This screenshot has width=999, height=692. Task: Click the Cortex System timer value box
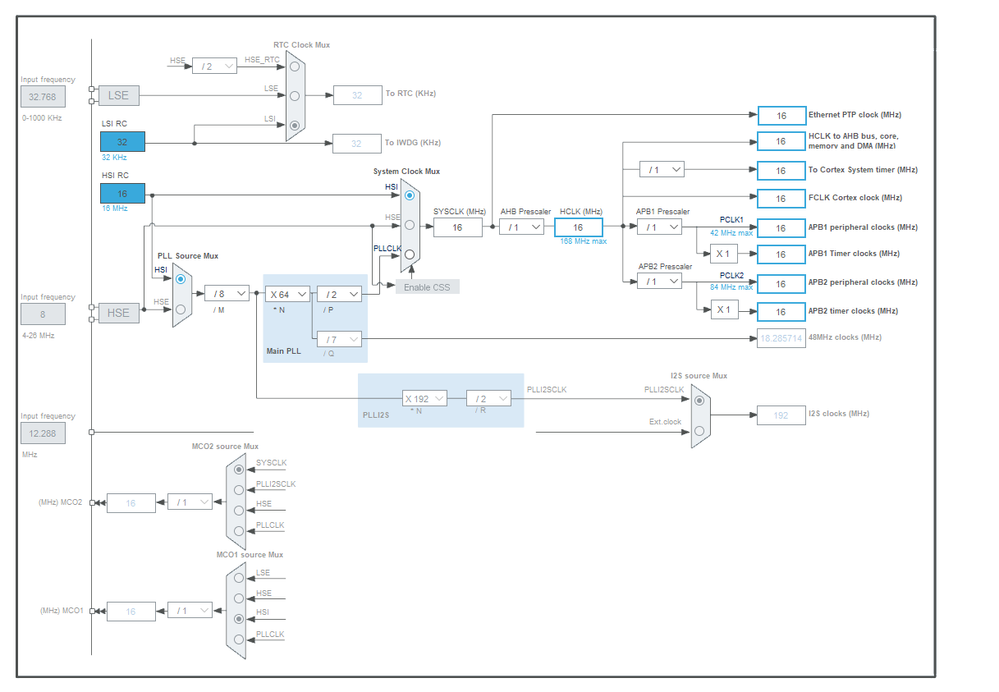[x=781, y=171]
